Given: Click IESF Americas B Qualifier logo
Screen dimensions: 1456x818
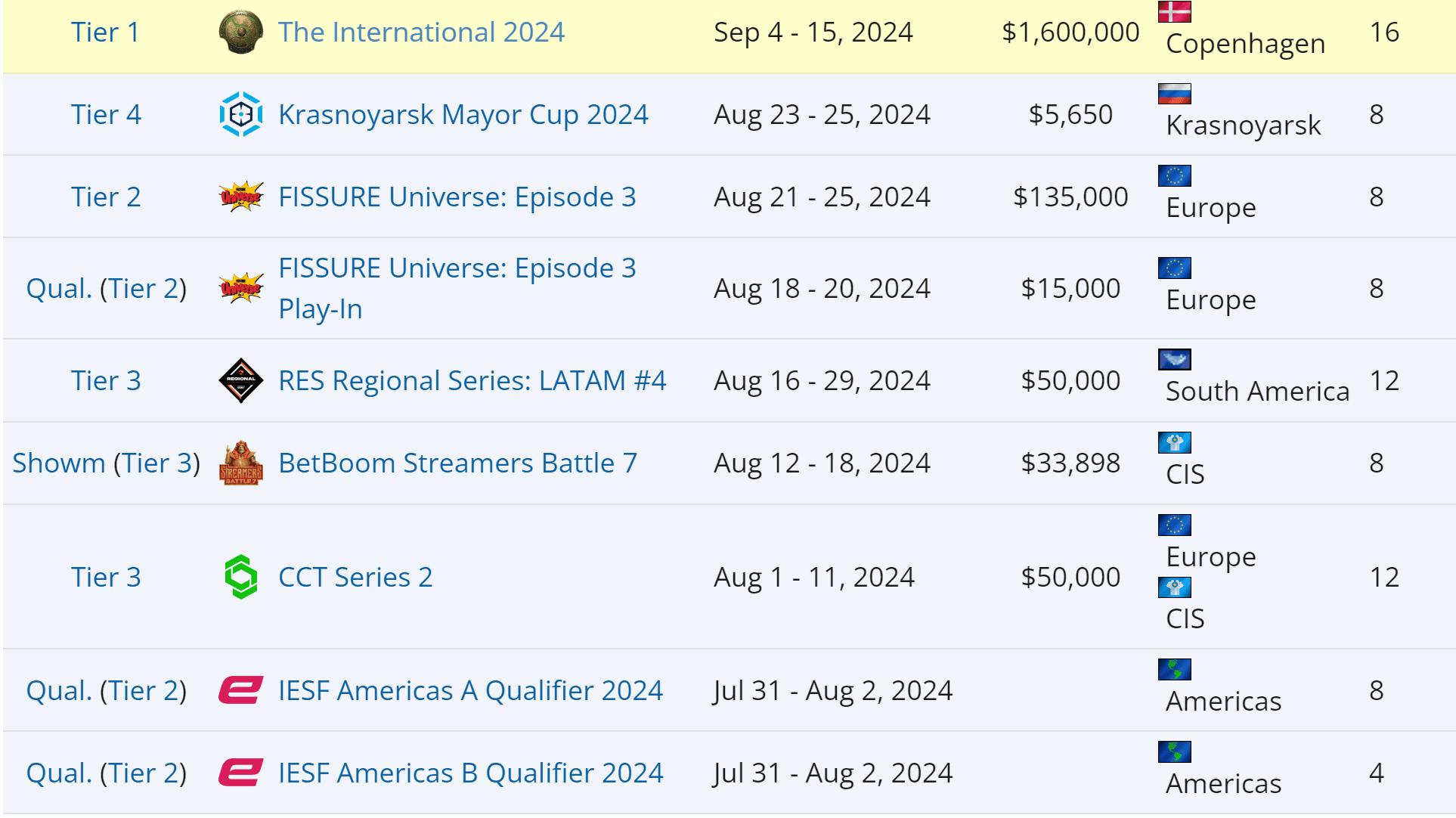Looking at the screenshot, I should click(x=240, y=773).
